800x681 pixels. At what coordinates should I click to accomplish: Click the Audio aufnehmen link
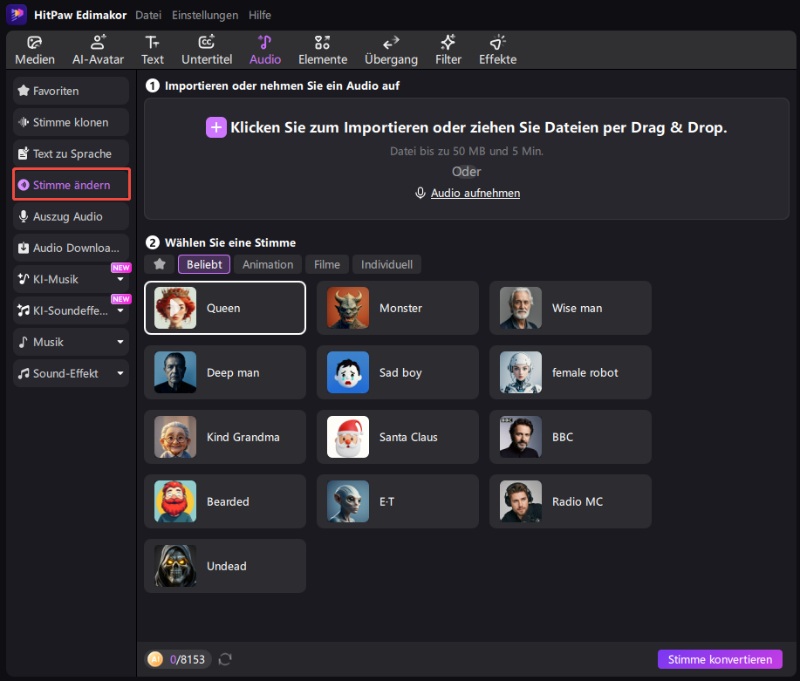pyautogui.click(x=474, y=193)
